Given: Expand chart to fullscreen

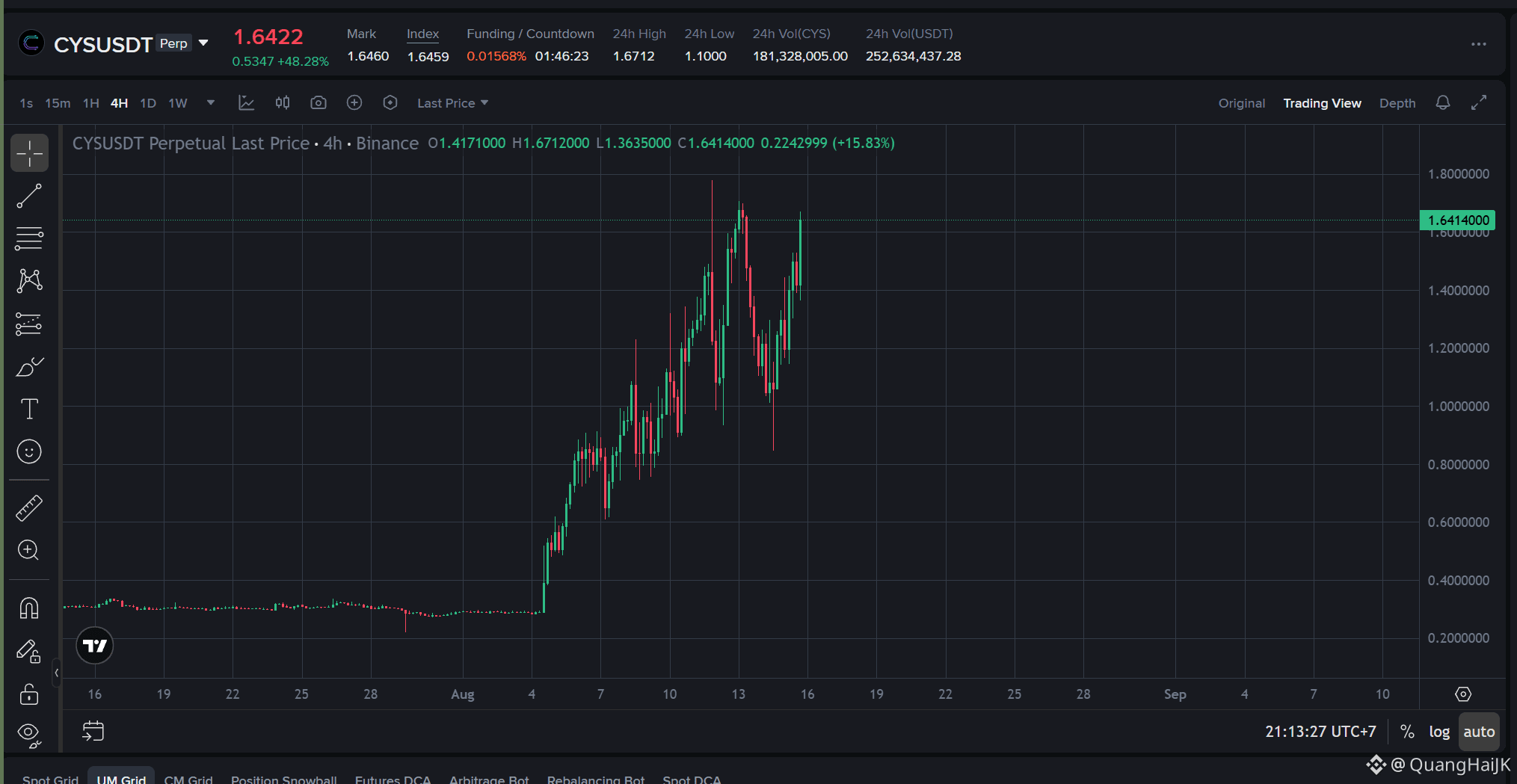Looking at the screenshot, I should coord(1479,103).
